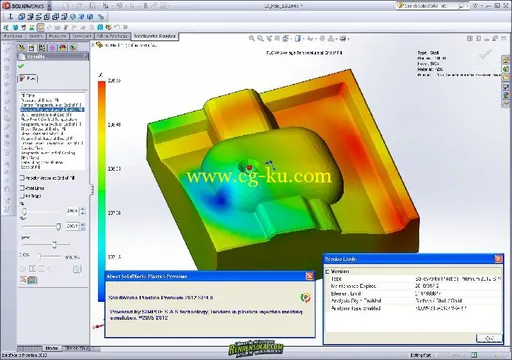
Task: Switch to the SolidWorks Plastics tab
Action: (155, 36)
